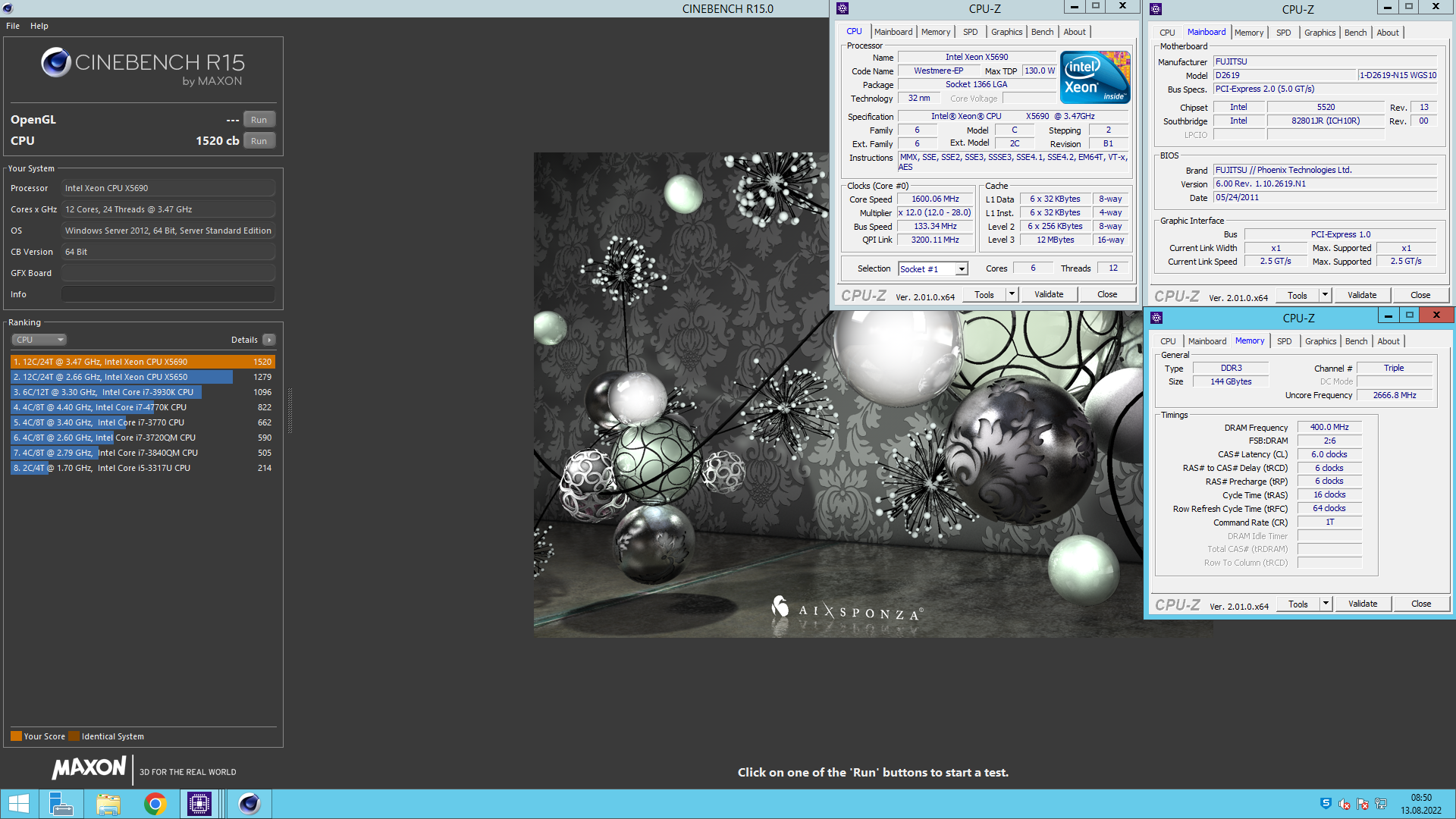This screenshot has height=819, width=1456.
Task: Run the OpenGL benchmark
Action: click(x=259, y=120)
